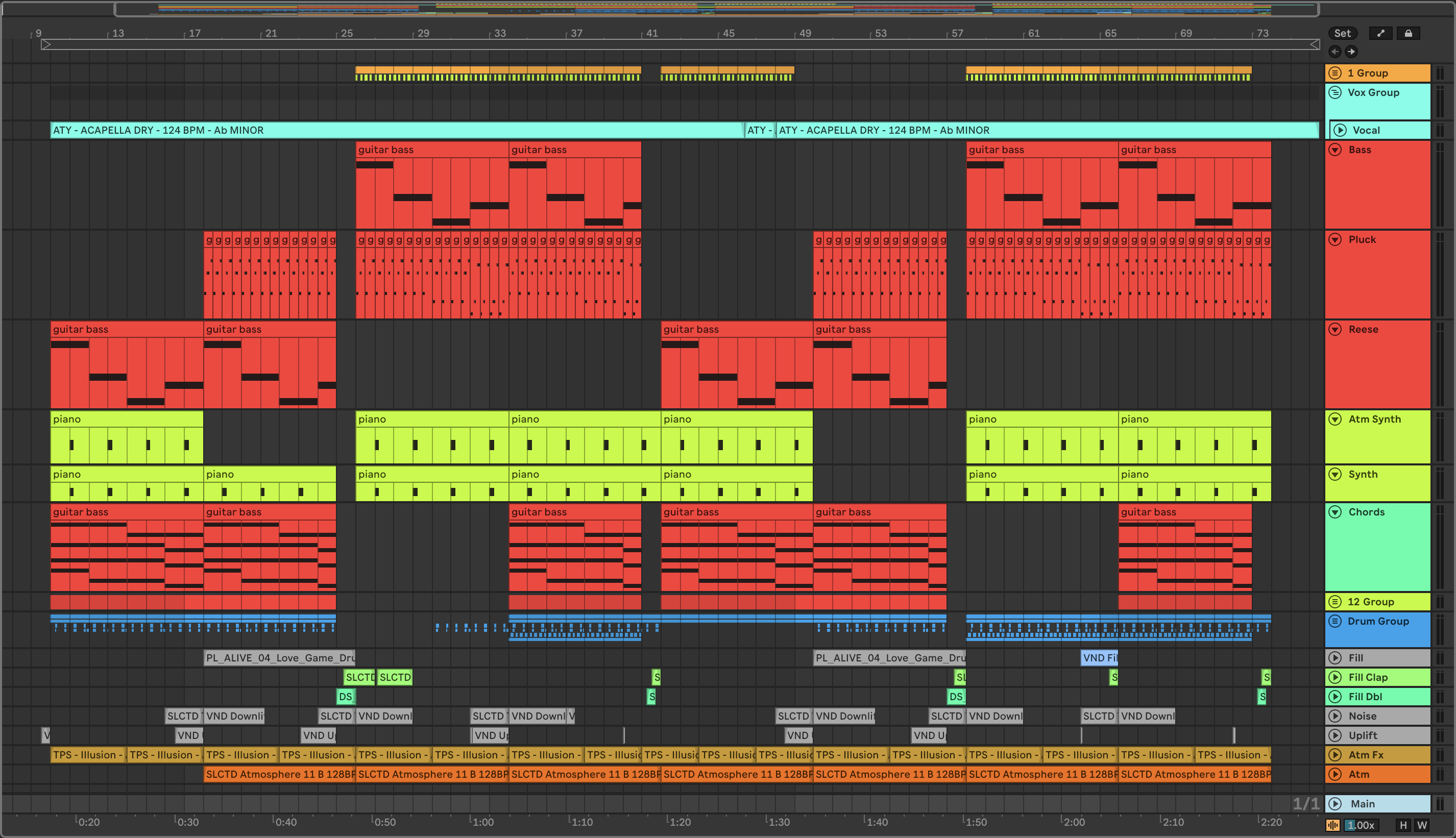Screen dimensions: 1456x838
Task: Click the Uplift track icon
Action: click(x=1334, y=735)
